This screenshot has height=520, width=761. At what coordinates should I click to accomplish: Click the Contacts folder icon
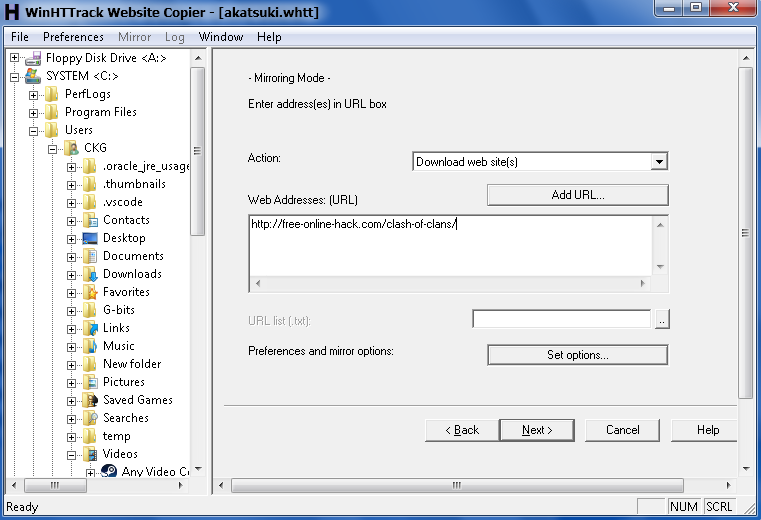[x=90, y=220]
